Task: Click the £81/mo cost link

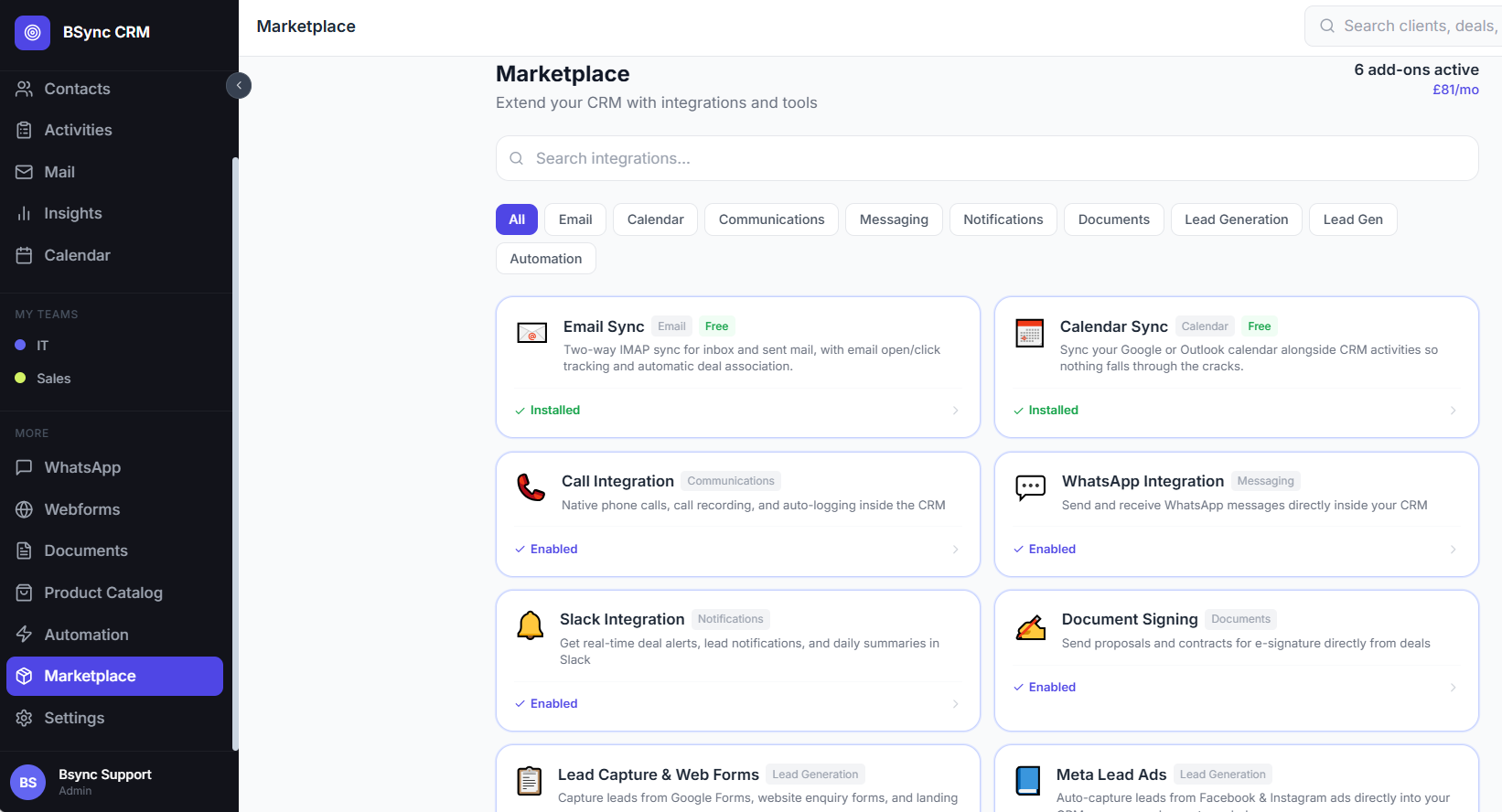Action: pyautogui.click(x=1455, y=90)
